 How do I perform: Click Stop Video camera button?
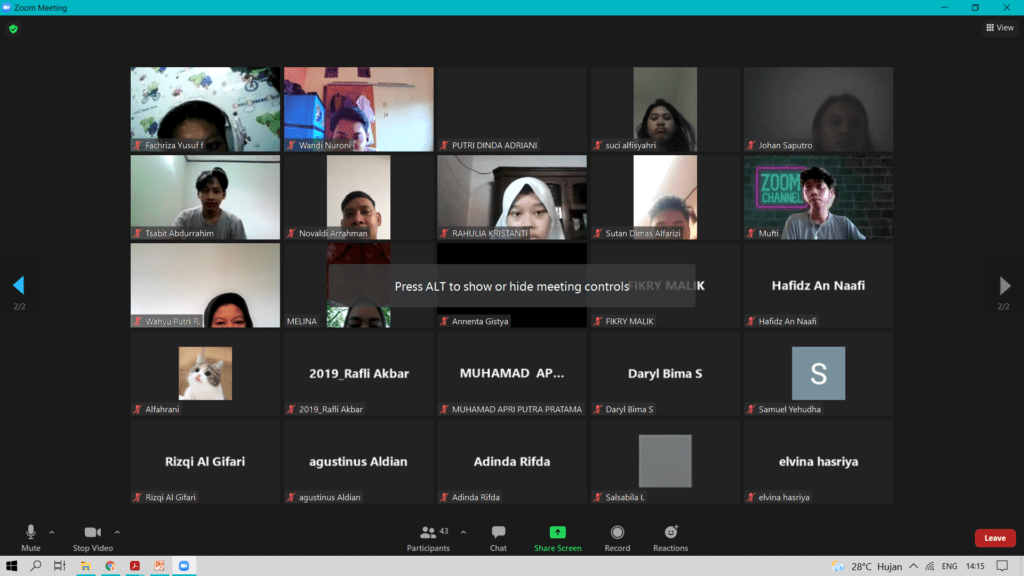[x=93, y=533]
